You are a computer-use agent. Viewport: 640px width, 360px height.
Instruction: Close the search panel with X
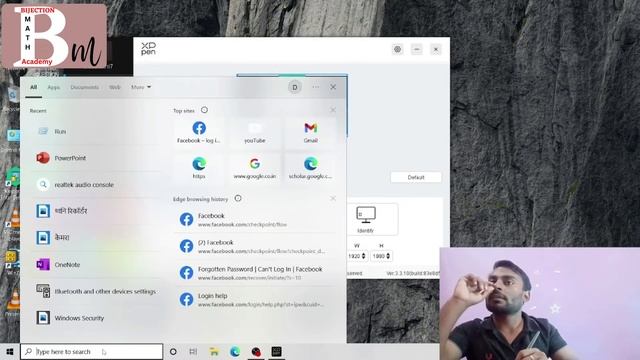tap(333, 87)
